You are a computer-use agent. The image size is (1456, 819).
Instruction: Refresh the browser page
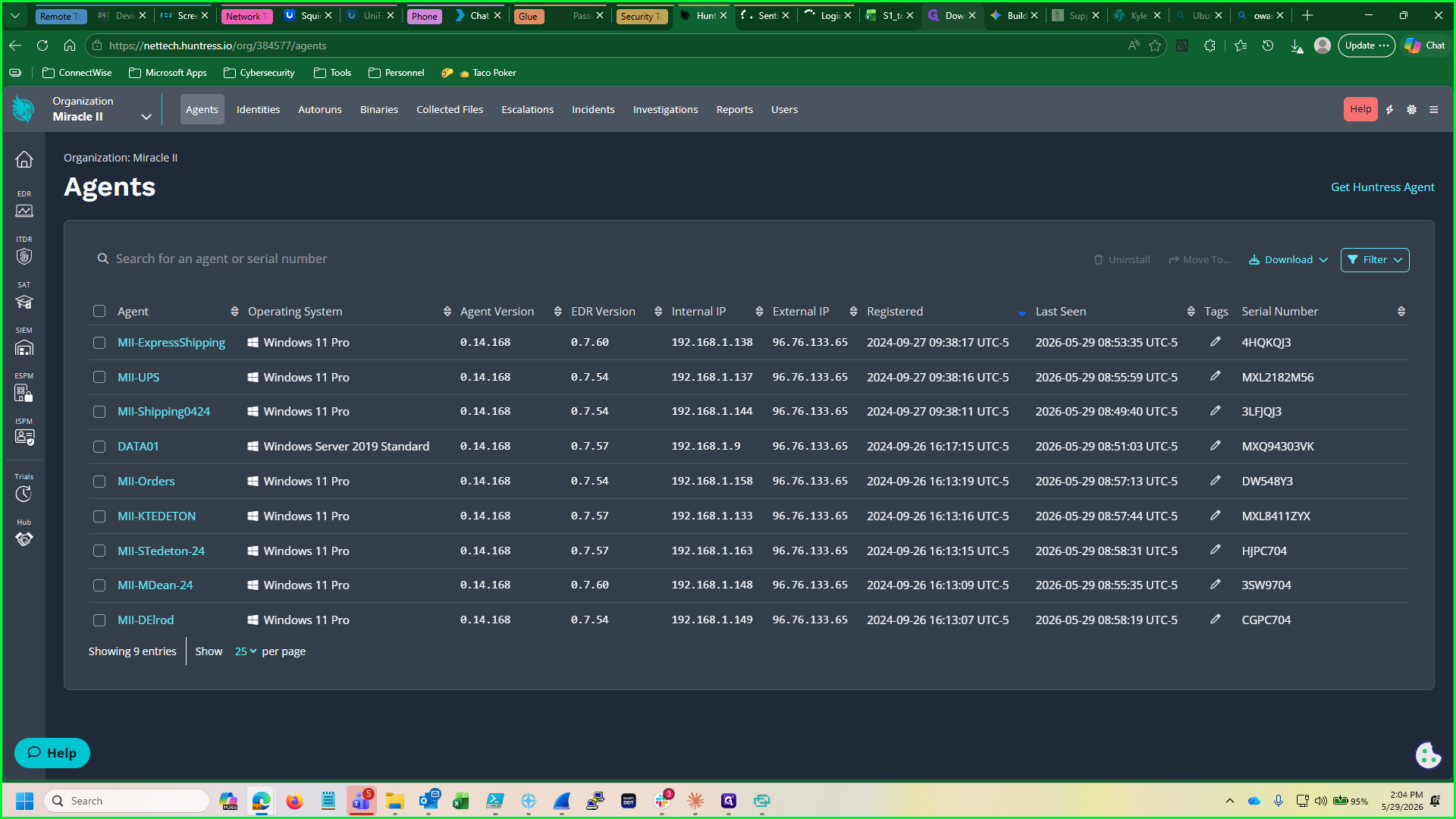42,45
